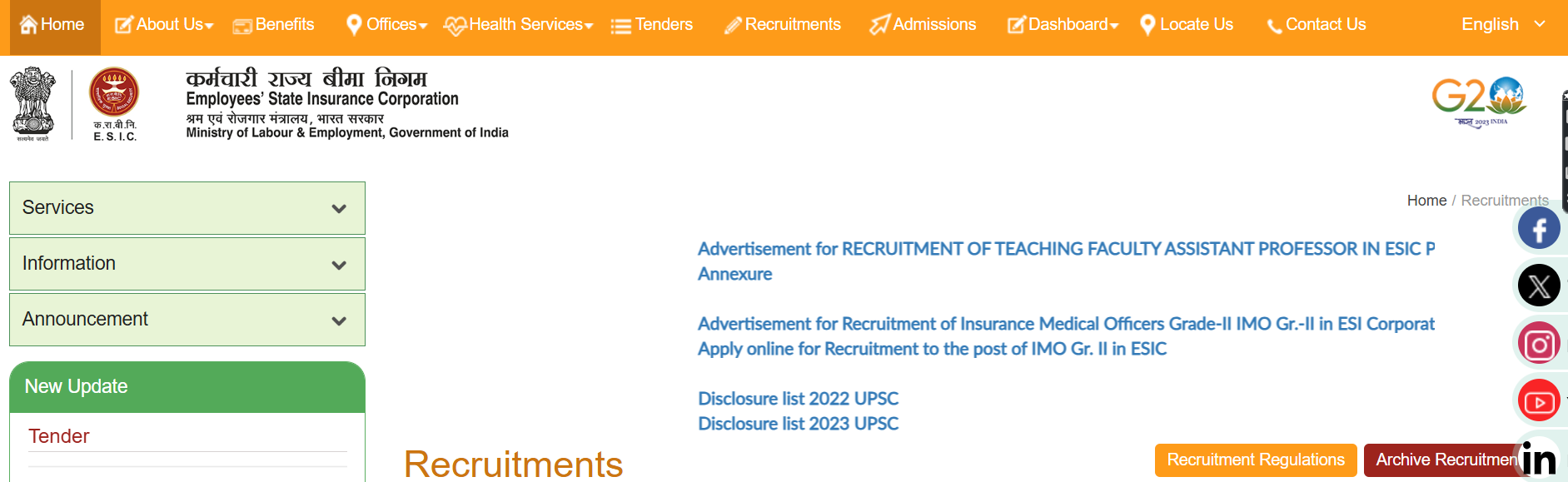This screenshot has width=1568, height=482.
Task: Open the Instagram social icon
Action: coord(1538,344)
